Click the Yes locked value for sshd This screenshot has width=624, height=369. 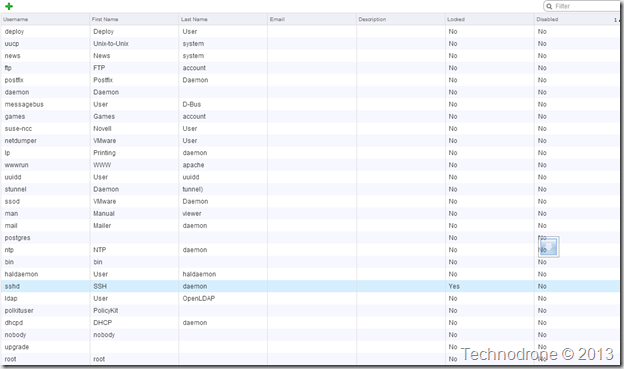pyautogui.click(x=454, y=286)
